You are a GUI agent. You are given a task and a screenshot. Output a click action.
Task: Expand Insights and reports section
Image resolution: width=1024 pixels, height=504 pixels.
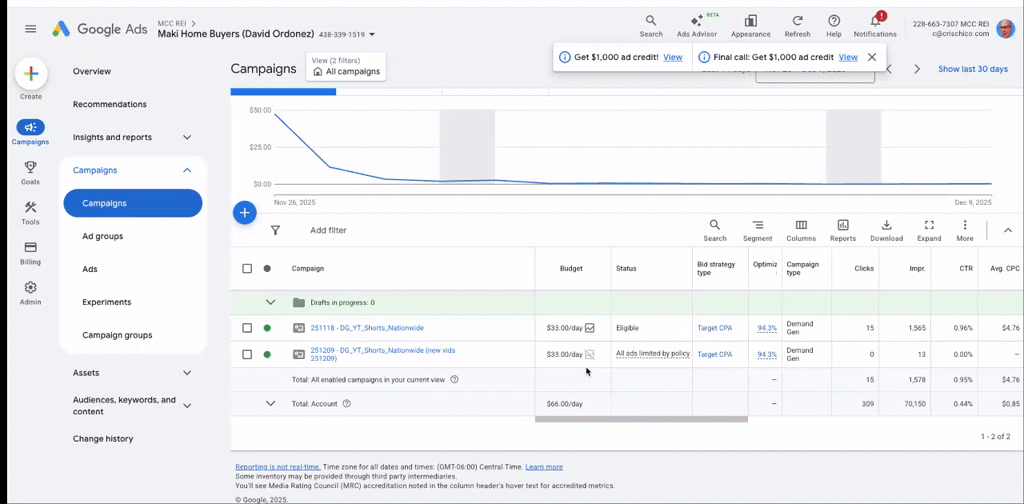point(187,137)
